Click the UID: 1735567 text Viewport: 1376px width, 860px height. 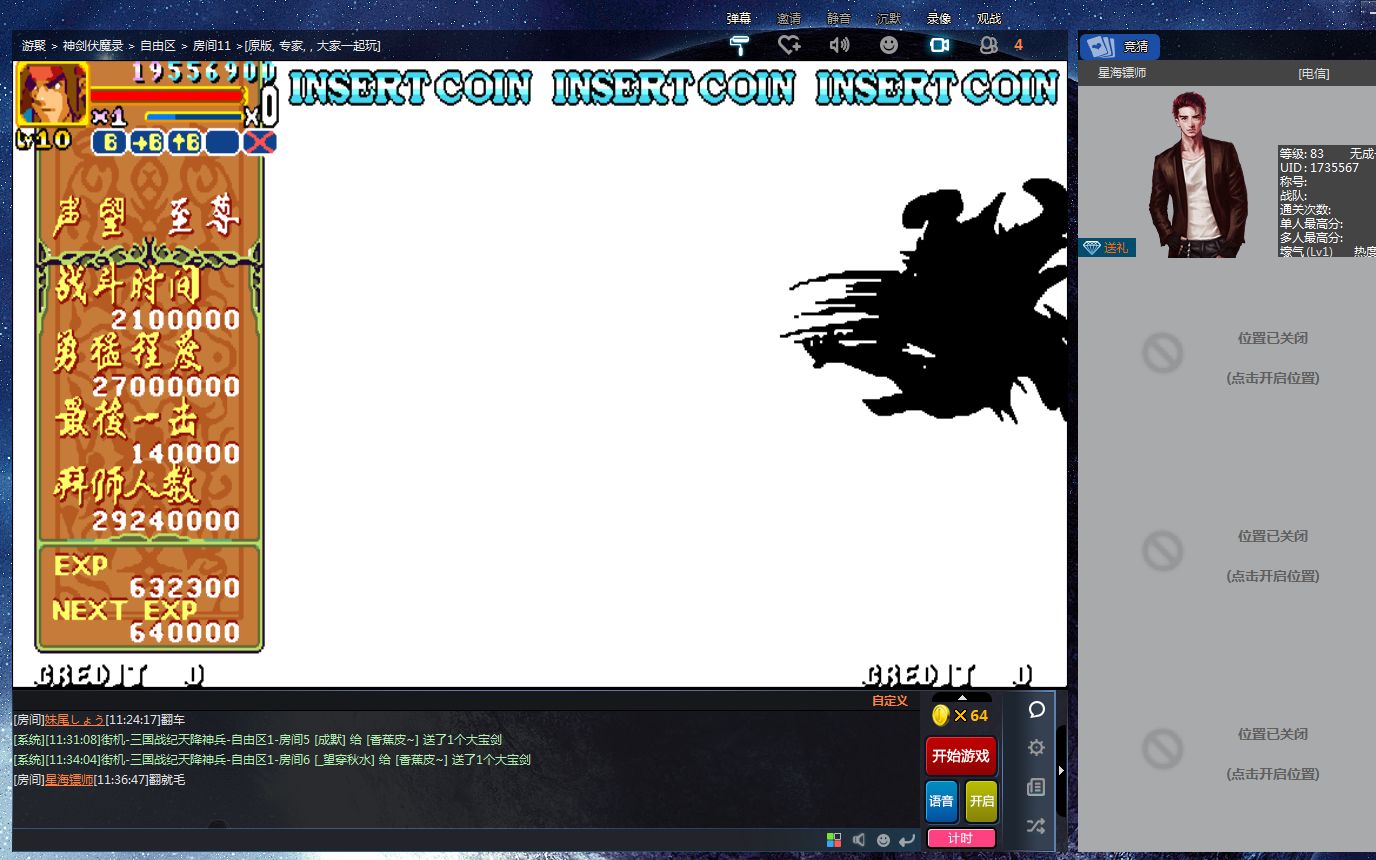[1319, 168]
